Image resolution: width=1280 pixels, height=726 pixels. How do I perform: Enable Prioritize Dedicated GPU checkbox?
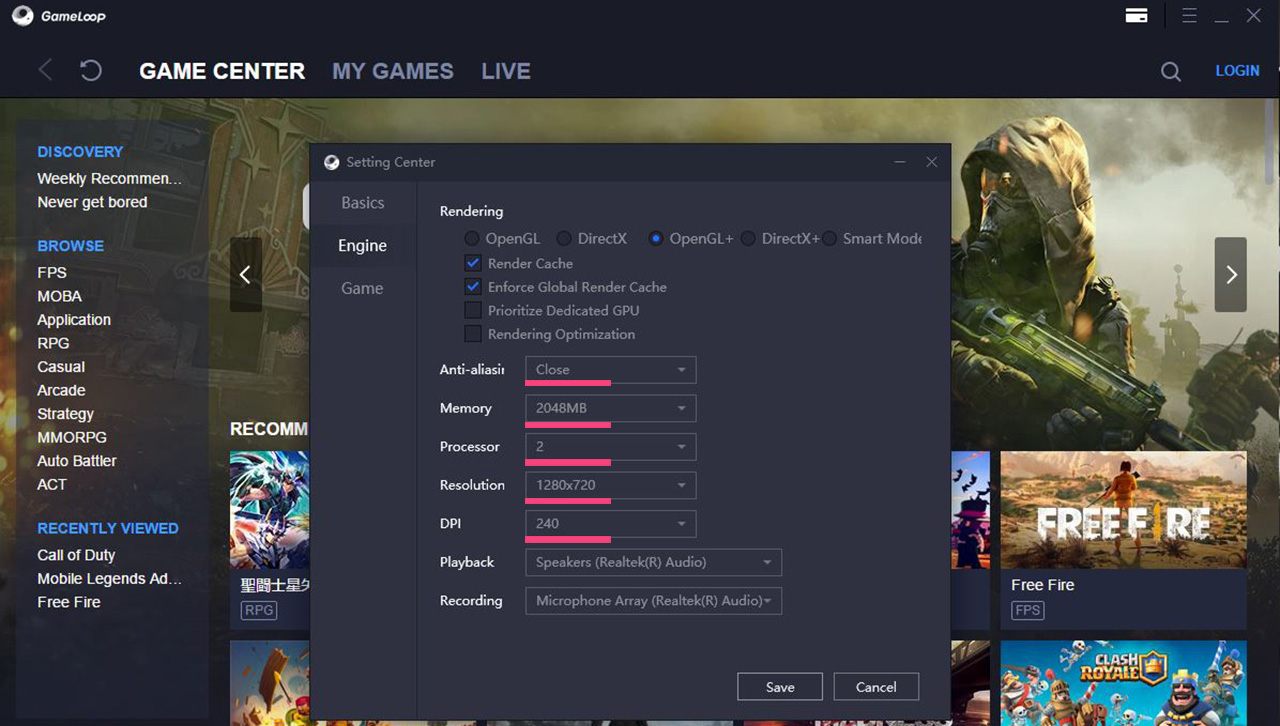pos(473,311)
